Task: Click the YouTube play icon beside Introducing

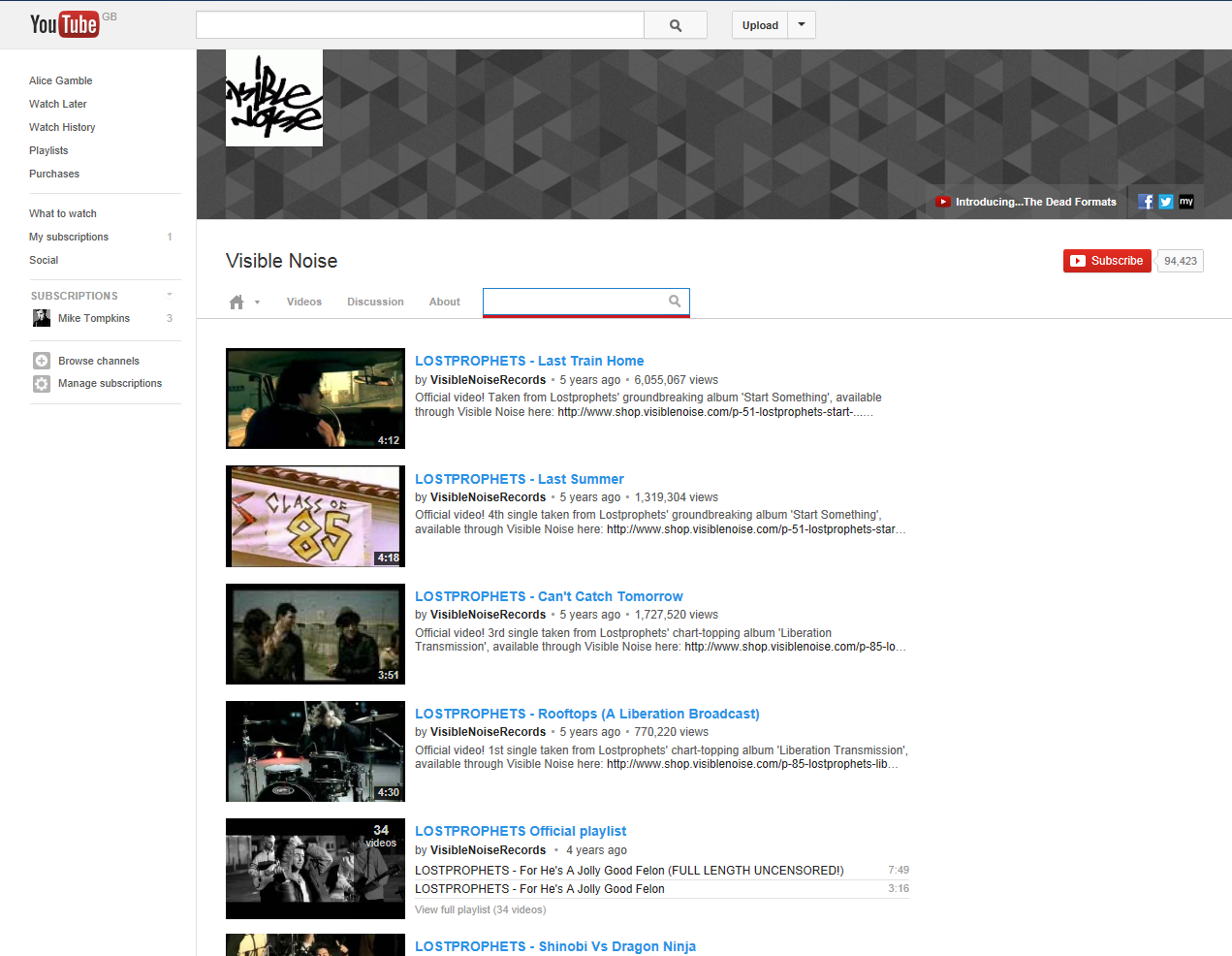Action: [943, 202]
